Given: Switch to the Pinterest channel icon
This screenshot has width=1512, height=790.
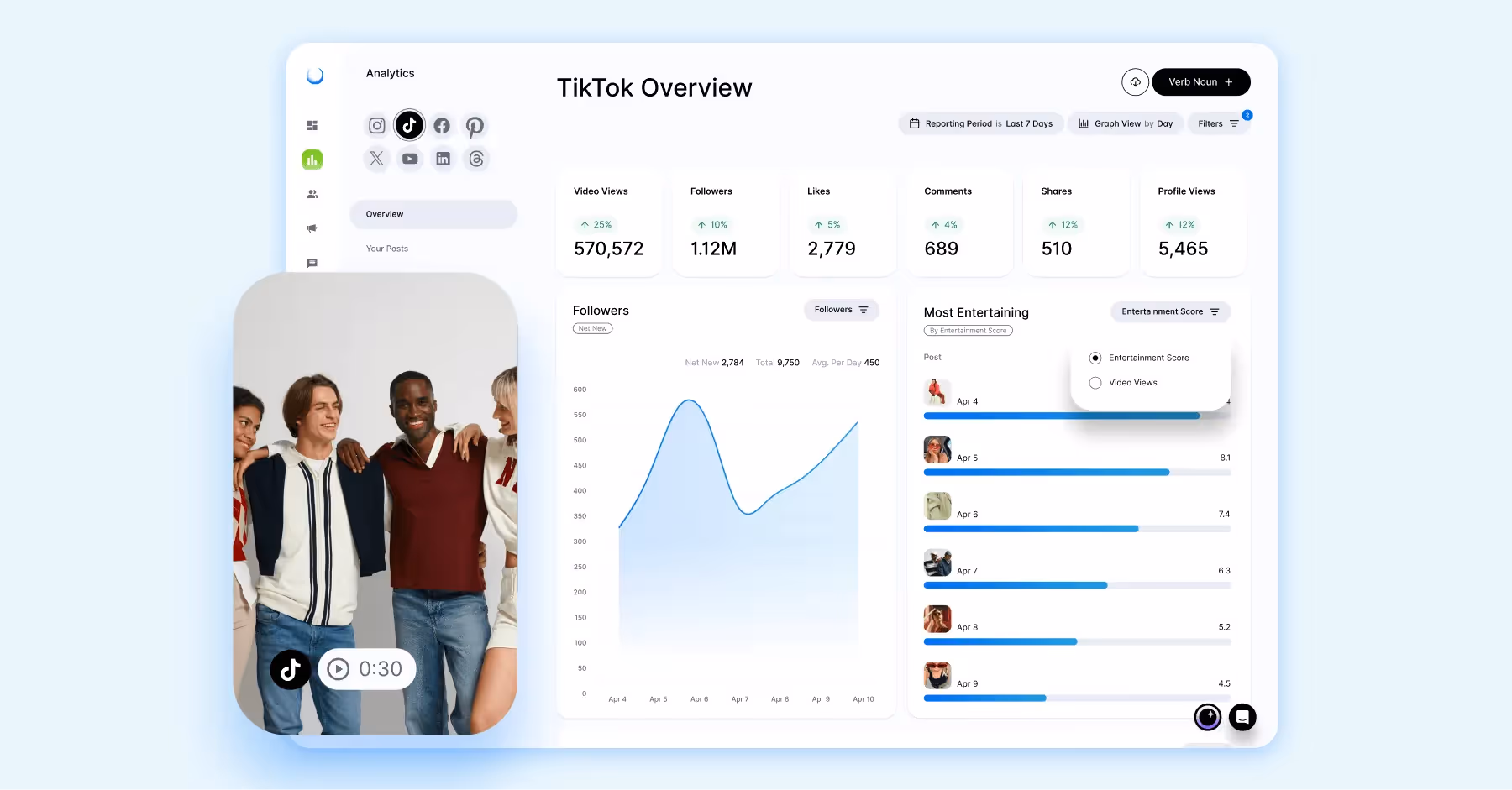Looking at the screenshot, I should [475, 125].
